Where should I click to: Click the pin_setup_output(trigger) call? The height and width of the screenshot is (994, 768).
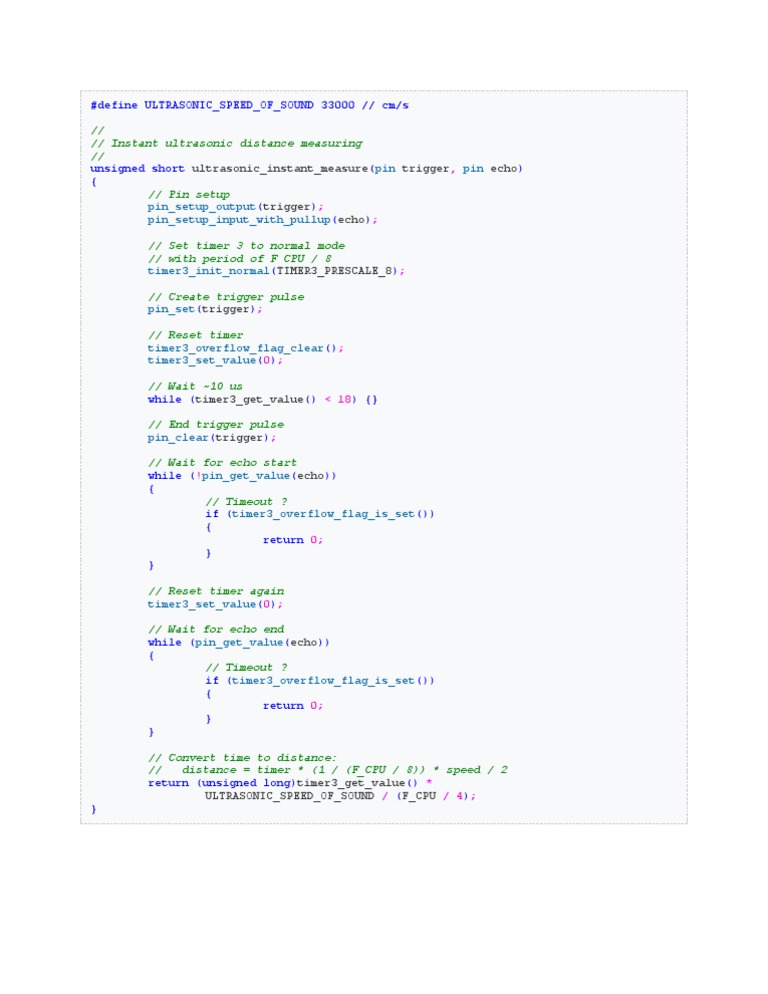click(235, 207)
